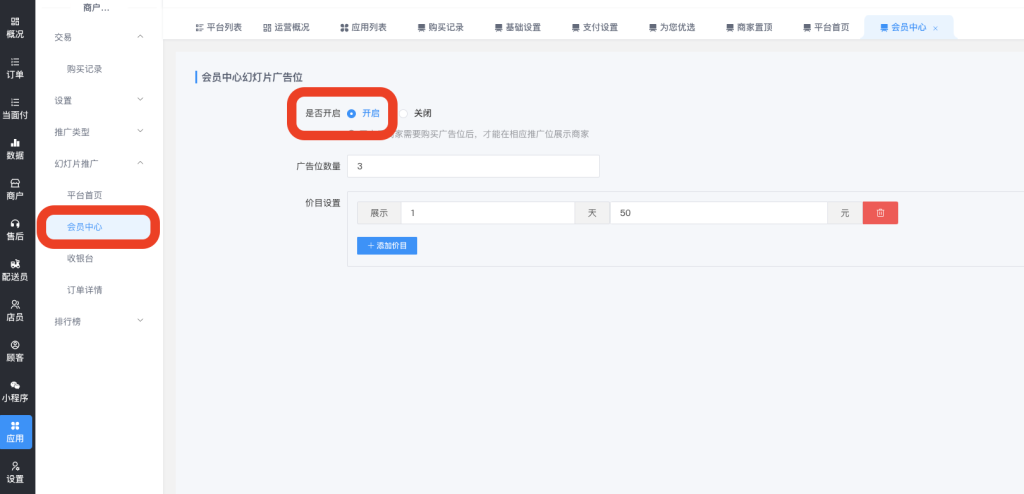Screen dimensions: 1024x494
Task: Expand the 推广类型 menu section
Action: [140, 131]
